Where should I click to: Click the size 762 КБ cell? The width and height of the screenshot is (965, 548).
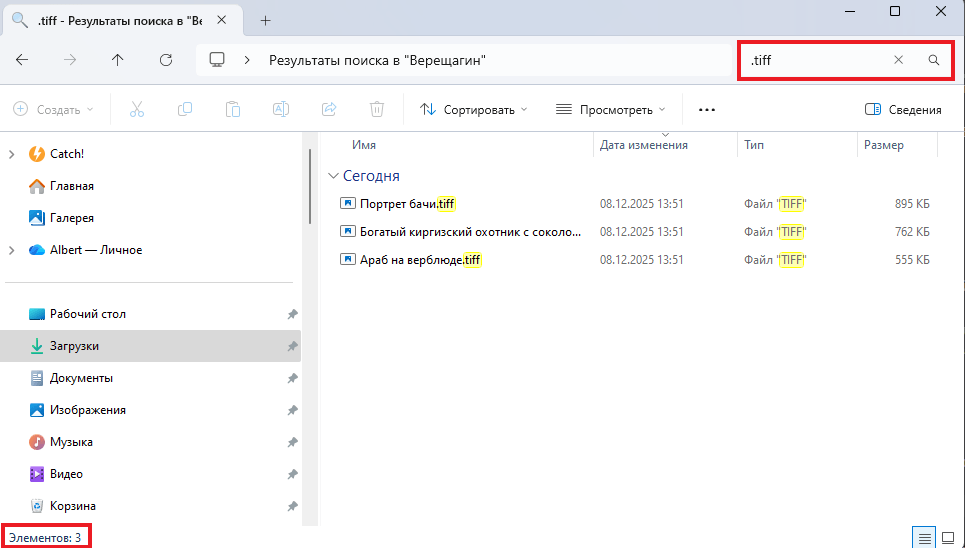click(x=912, y=232)
